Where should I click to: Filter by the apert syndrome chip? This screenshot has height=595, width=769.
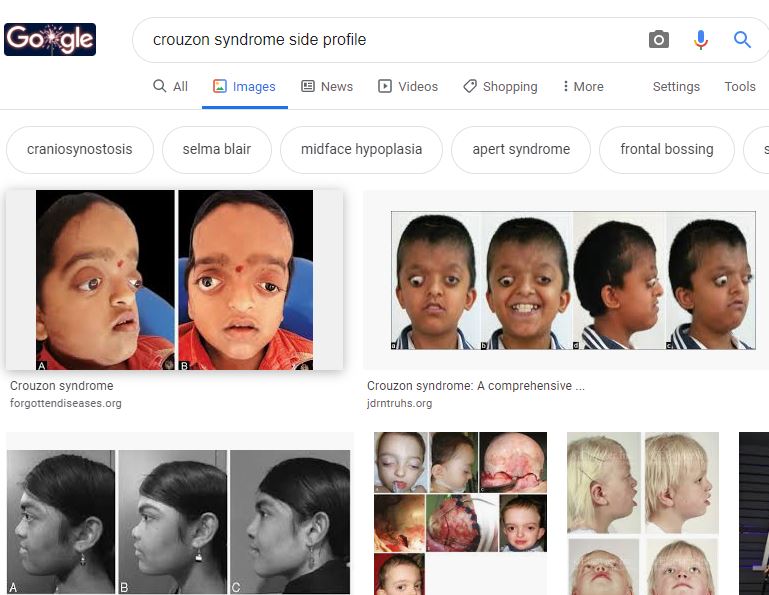pos(521,150)
